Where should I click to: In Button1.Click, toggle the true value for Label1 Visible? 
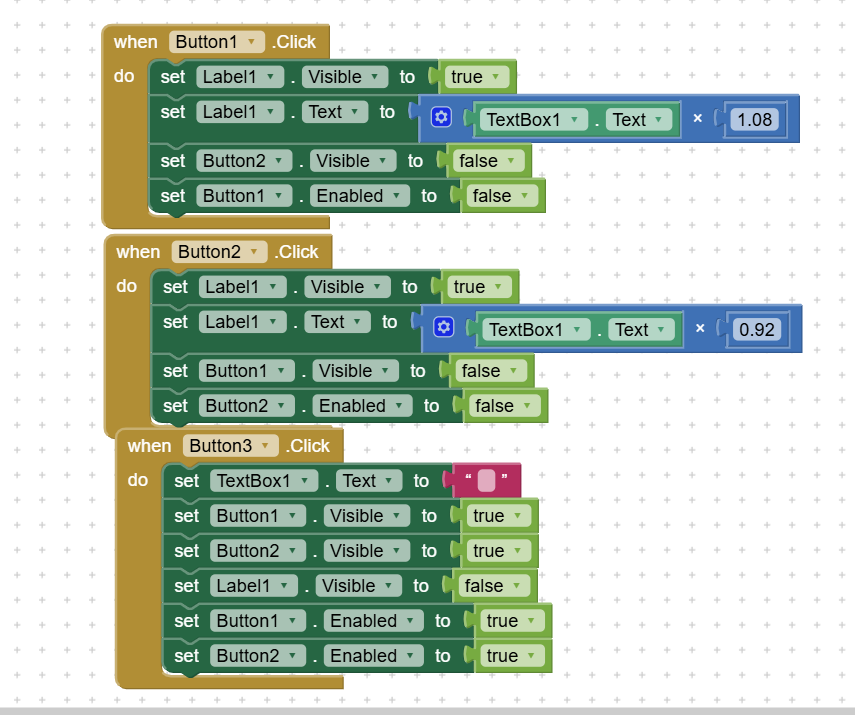[477, 77]
